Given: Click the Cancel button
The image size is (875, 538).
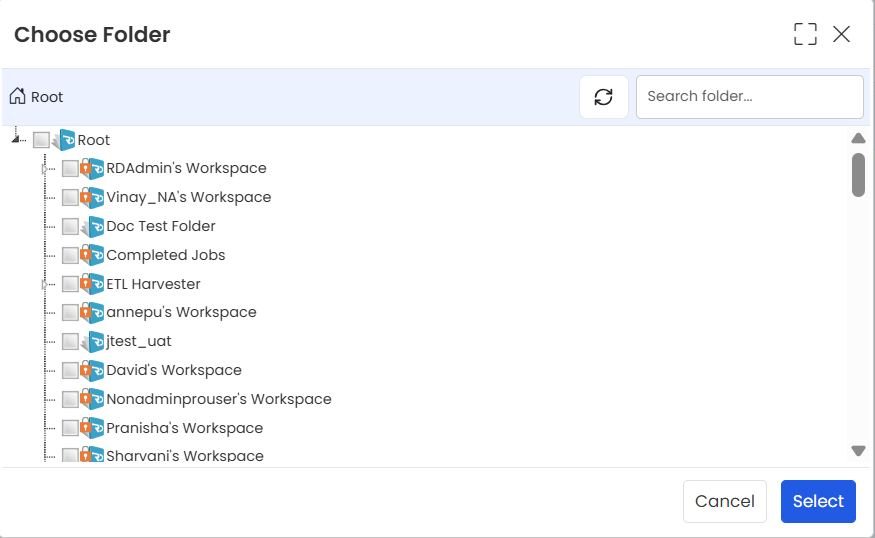Looking at the screenshot, I should coord(725,501).
